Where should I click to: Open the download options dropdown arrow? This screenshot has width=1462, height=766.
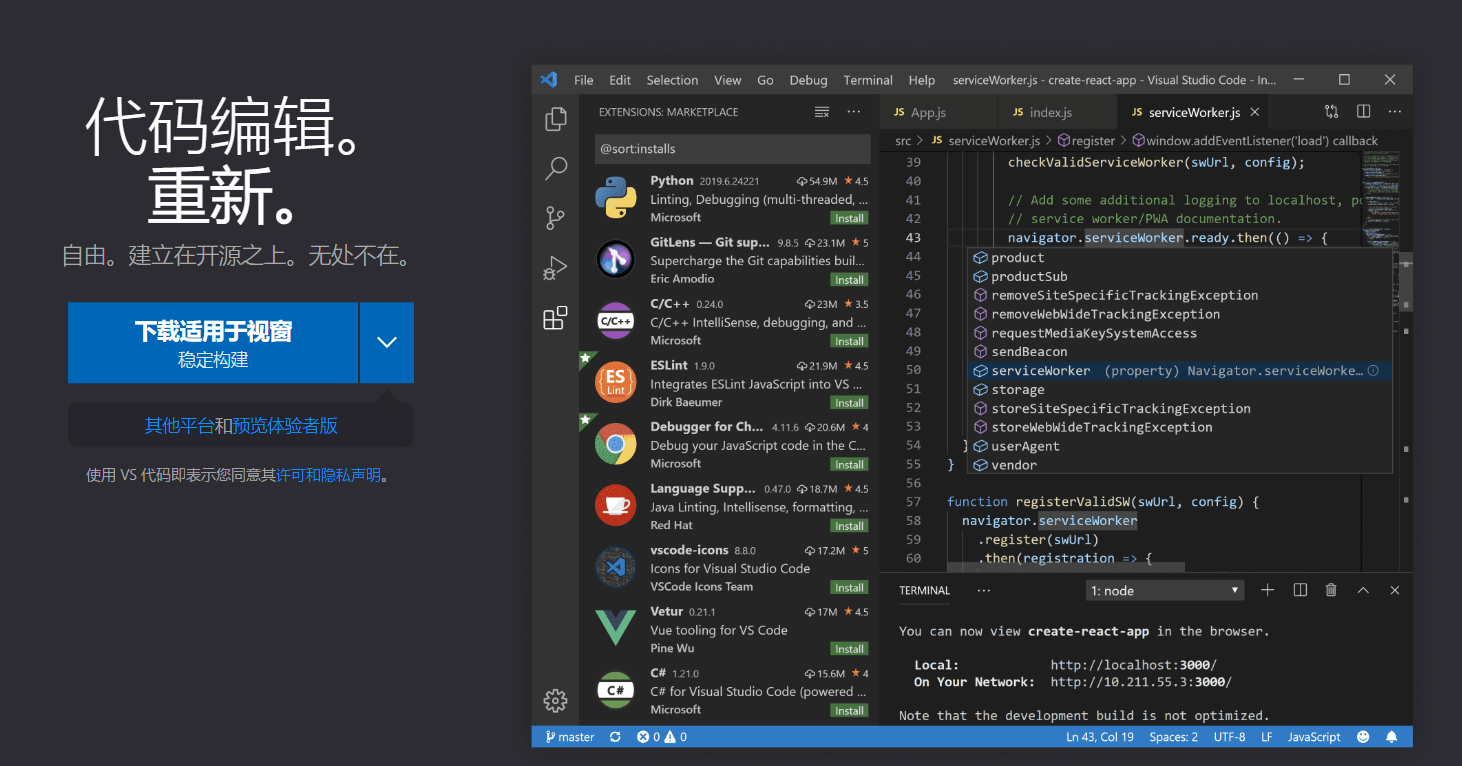(x=387, y=342)
